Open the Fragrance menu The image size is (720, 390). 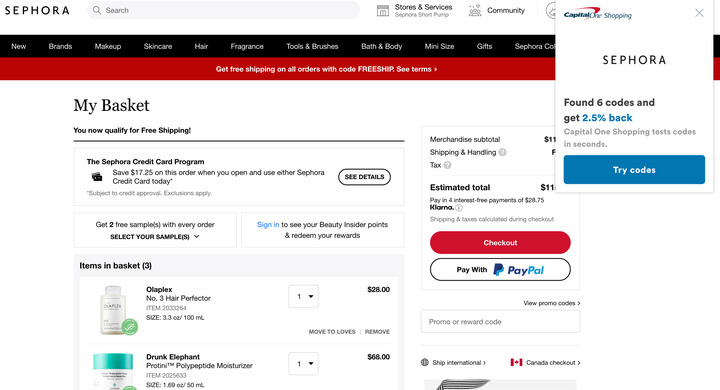pos(247,46)
